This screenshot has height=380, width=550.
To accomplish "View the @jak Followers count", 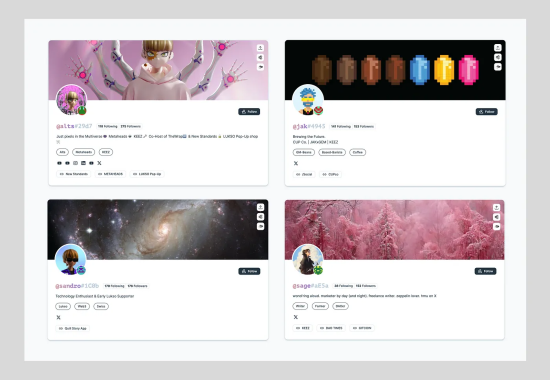I will 364,126.
